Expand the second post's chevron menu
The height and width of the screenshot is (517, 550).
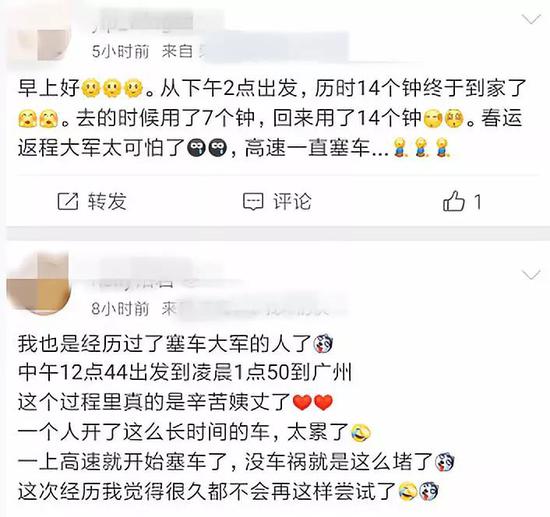[x=531, y=275]
